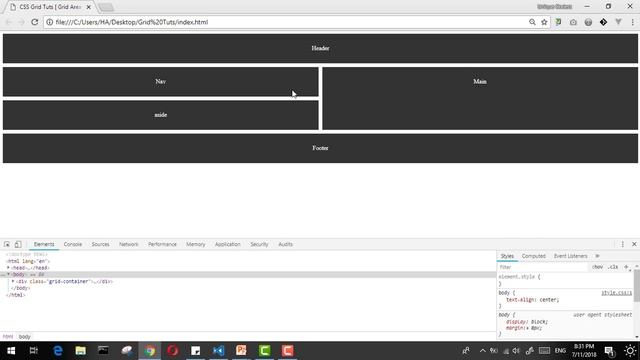Viewport: 640px width, 360px height.
Task: Expand the margin shorthand triangle
Action: pos(529,328)
